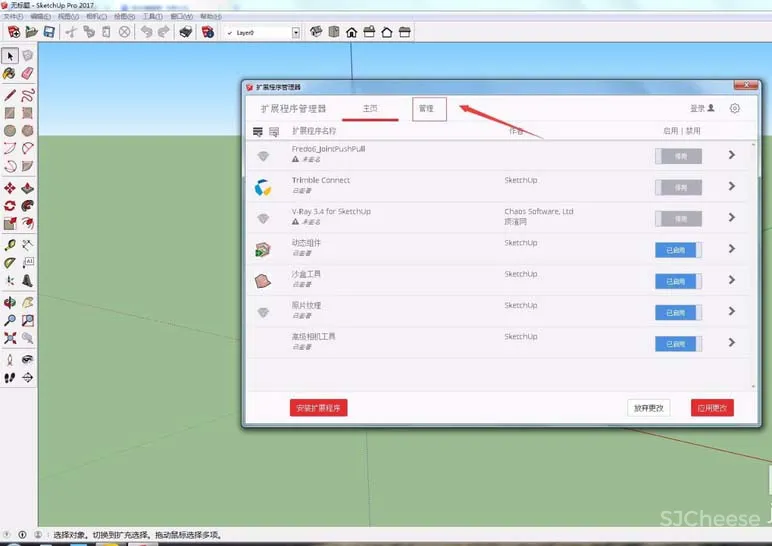772x546 pixels.
Task: Switch to the 主页 tab
Action: pos(370,108)
